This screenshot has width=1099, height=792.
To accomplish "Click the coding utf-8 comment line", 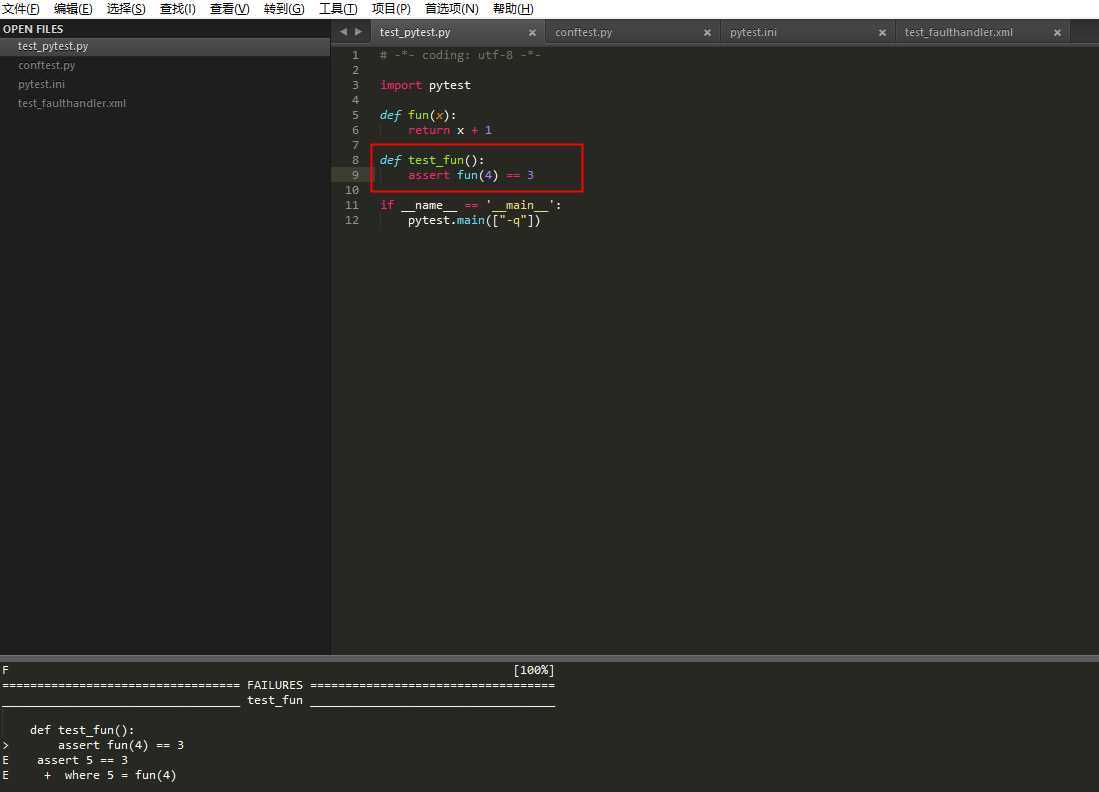I will [x=460, y=55].
